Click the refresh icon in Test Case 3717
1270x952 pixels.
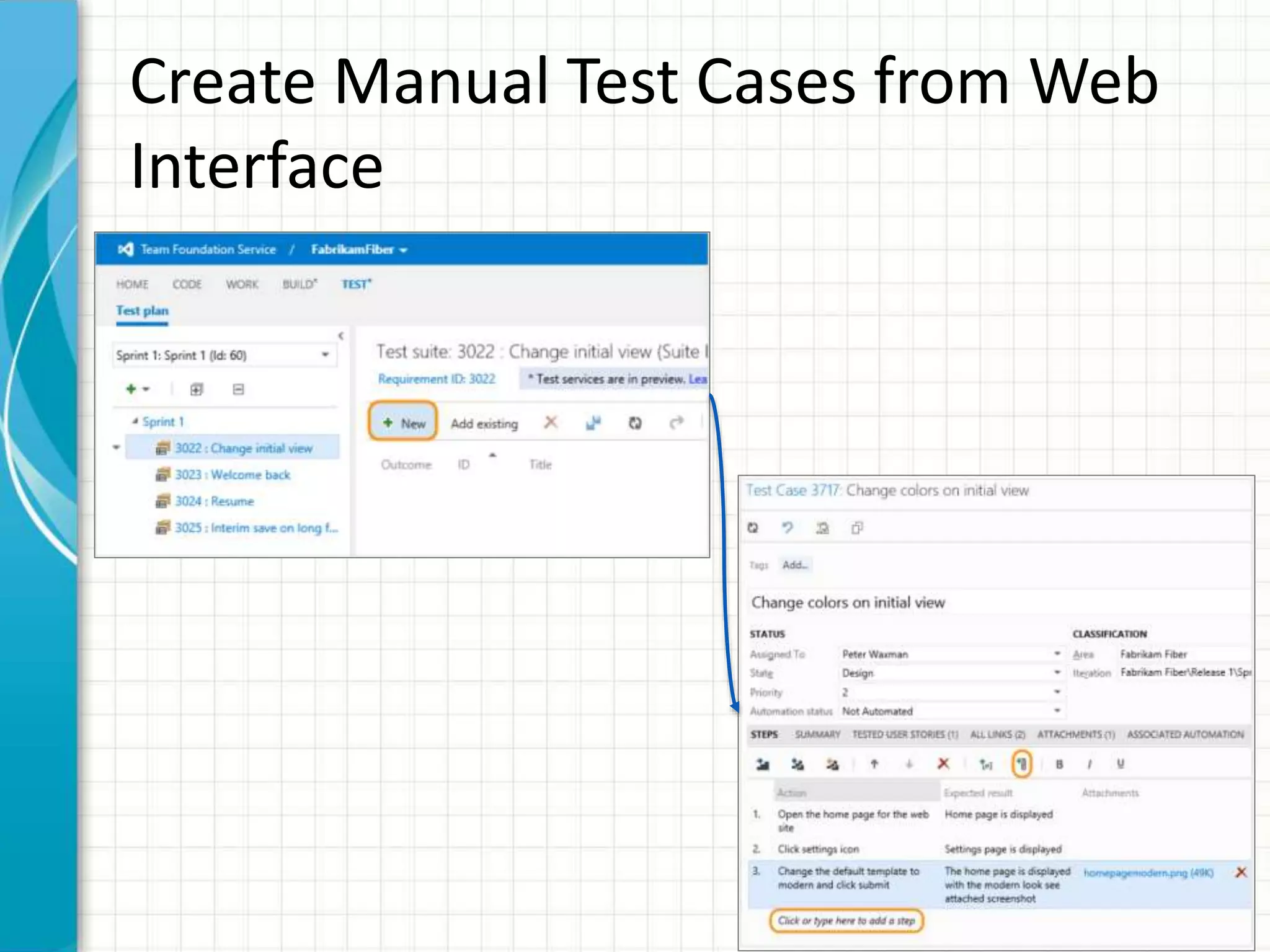753,528
